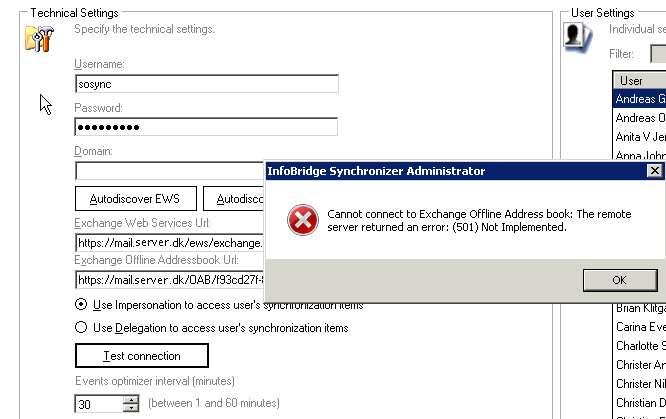
Task: Select the Charlotte S user row
Action: tap(640, 346)
